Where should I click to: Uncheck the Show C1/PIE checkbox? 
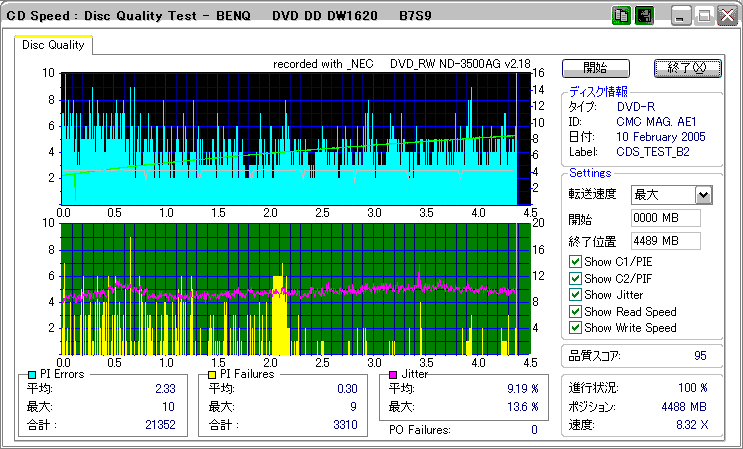(x=575, y=262)
